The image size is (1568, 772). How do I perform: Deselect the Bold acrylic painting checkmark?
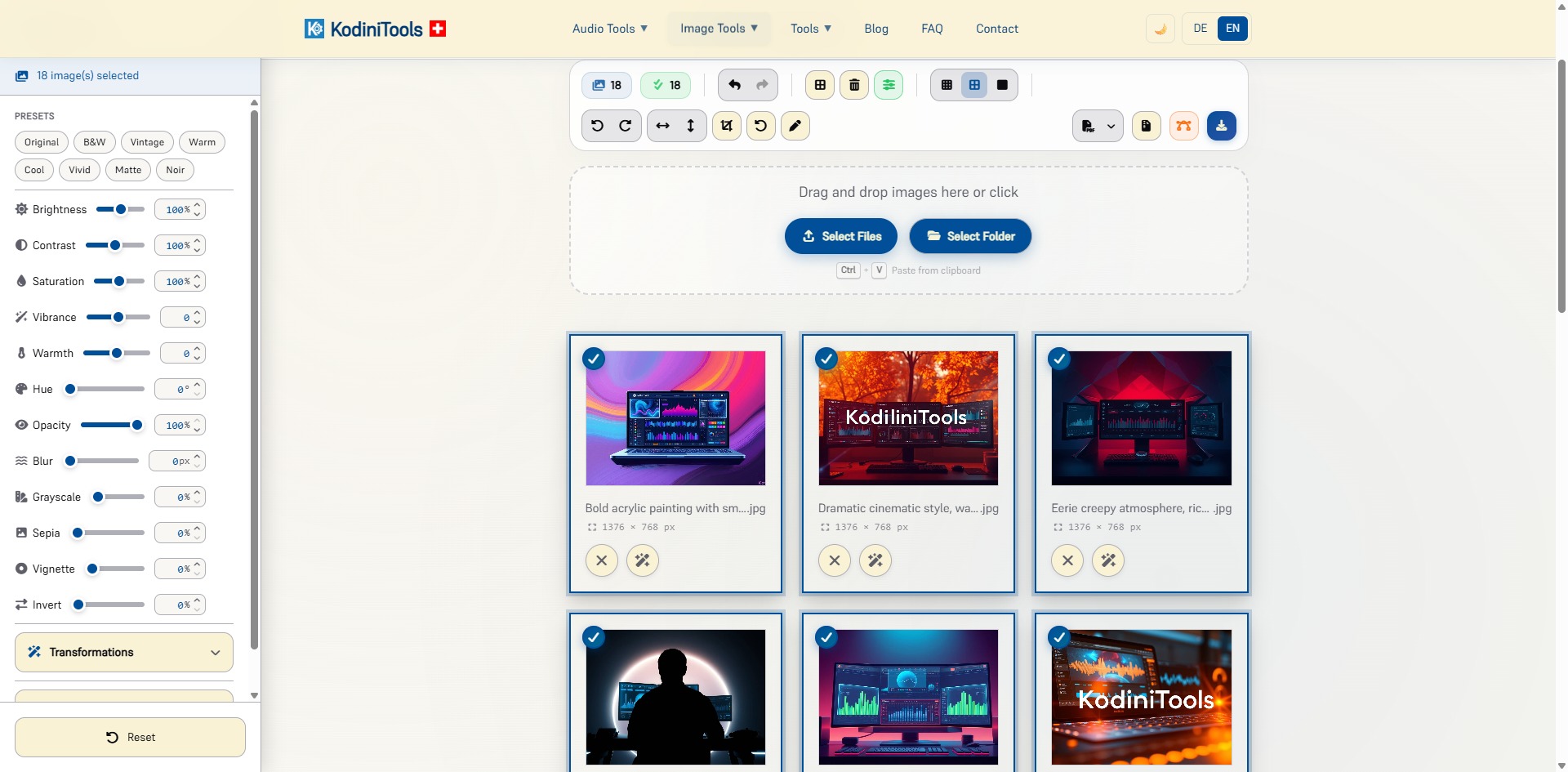[x=594, y=359]
